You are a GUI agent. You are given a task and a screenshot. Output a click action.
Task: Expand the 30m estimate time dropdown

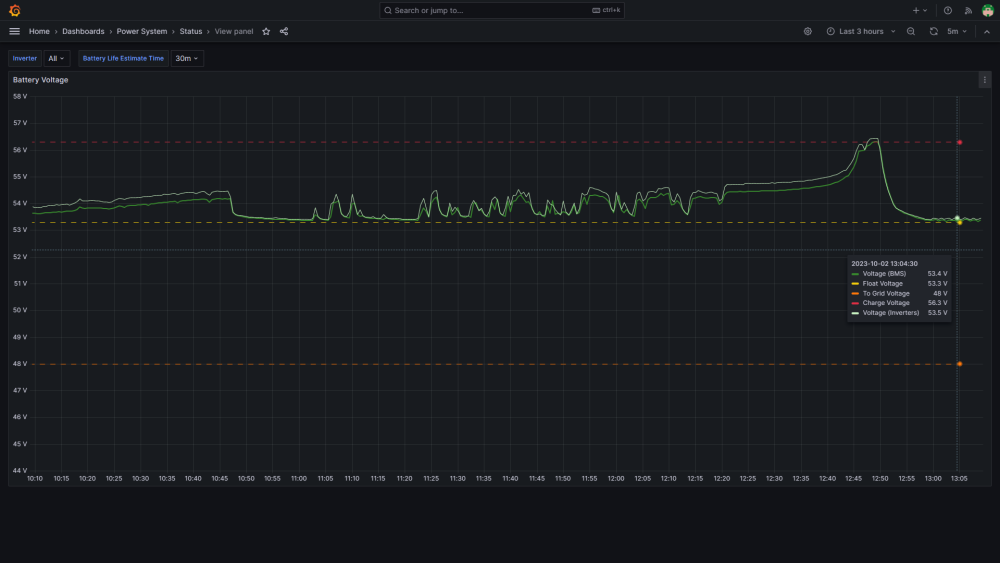click(187, 58)
